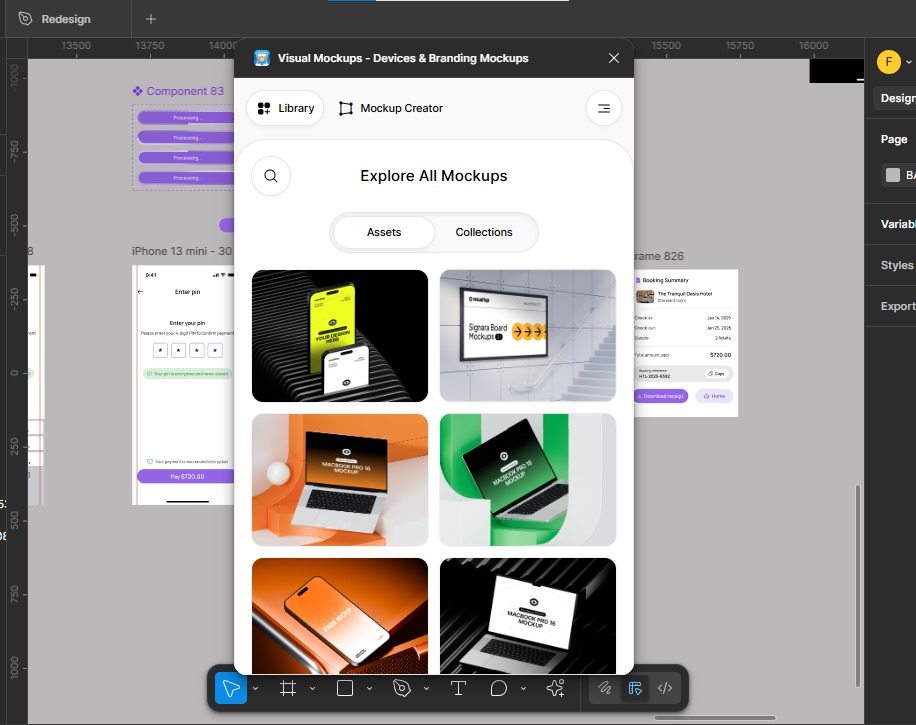Expand the avatar dropdown chevron
Viewport: 916px width, 725px height.
908,62
